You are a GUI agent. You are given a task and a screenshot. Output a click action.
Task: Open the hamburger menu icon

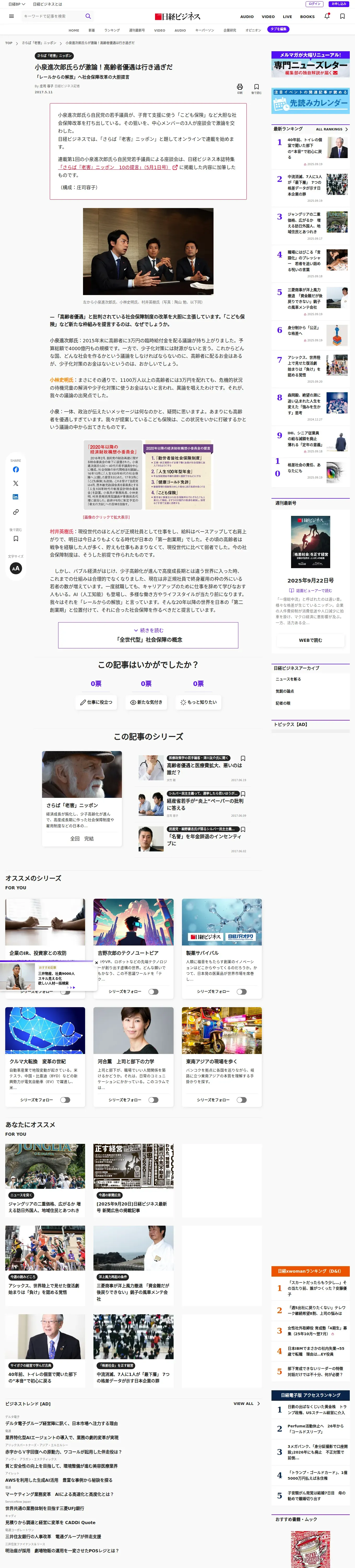pyautogui.click(x=11, y=16)
